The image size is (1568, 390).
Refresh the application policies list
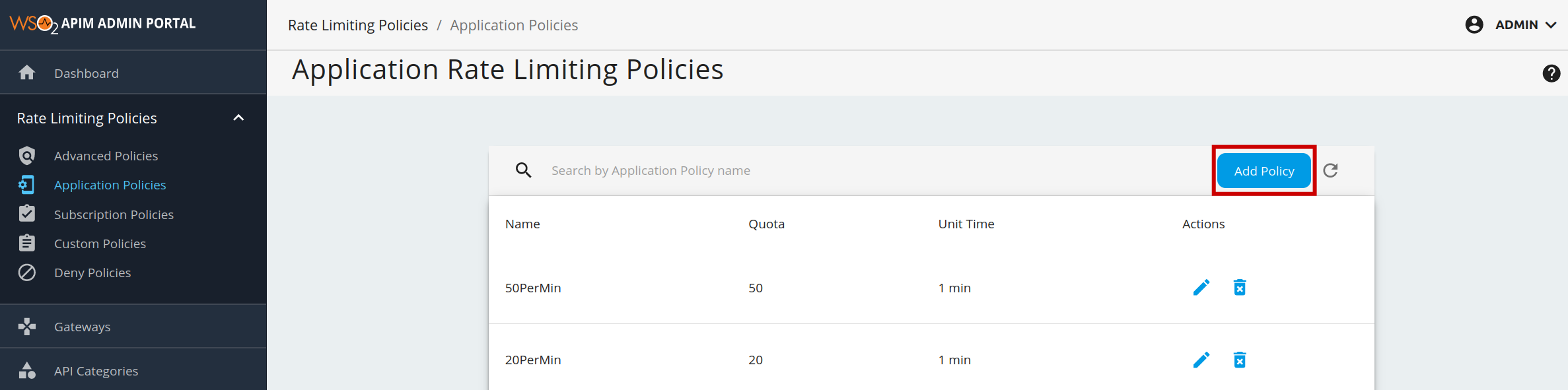pos(1330,170)
